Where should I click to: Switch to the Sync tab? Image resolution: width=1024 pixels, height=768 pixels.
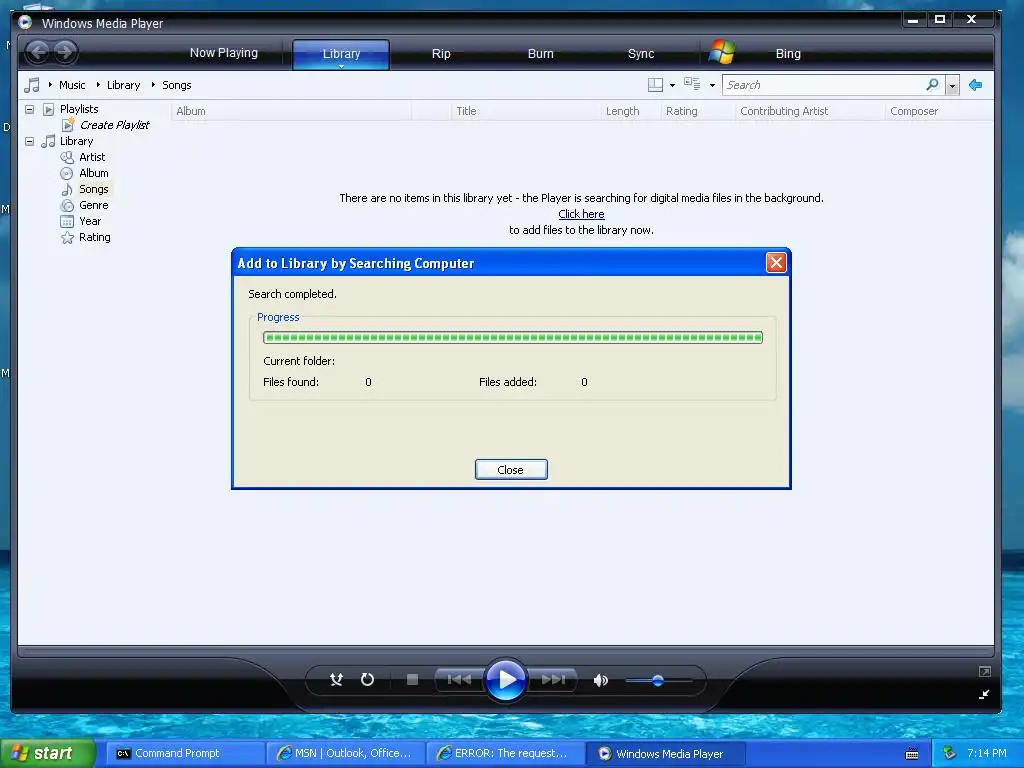pos(641,54)
